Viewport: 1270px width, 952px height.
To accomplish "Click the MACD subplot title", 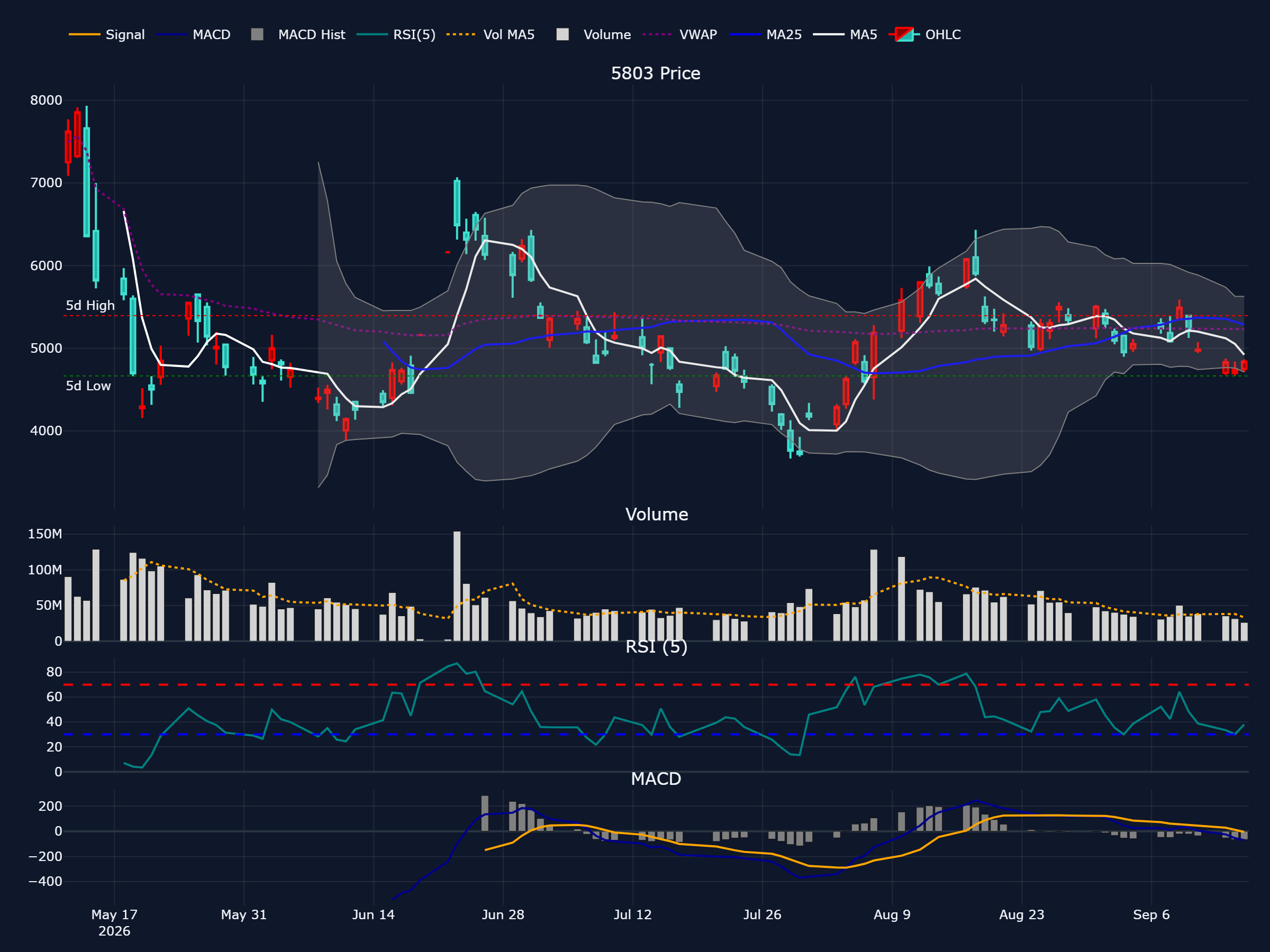I will [x=656, y=779].
